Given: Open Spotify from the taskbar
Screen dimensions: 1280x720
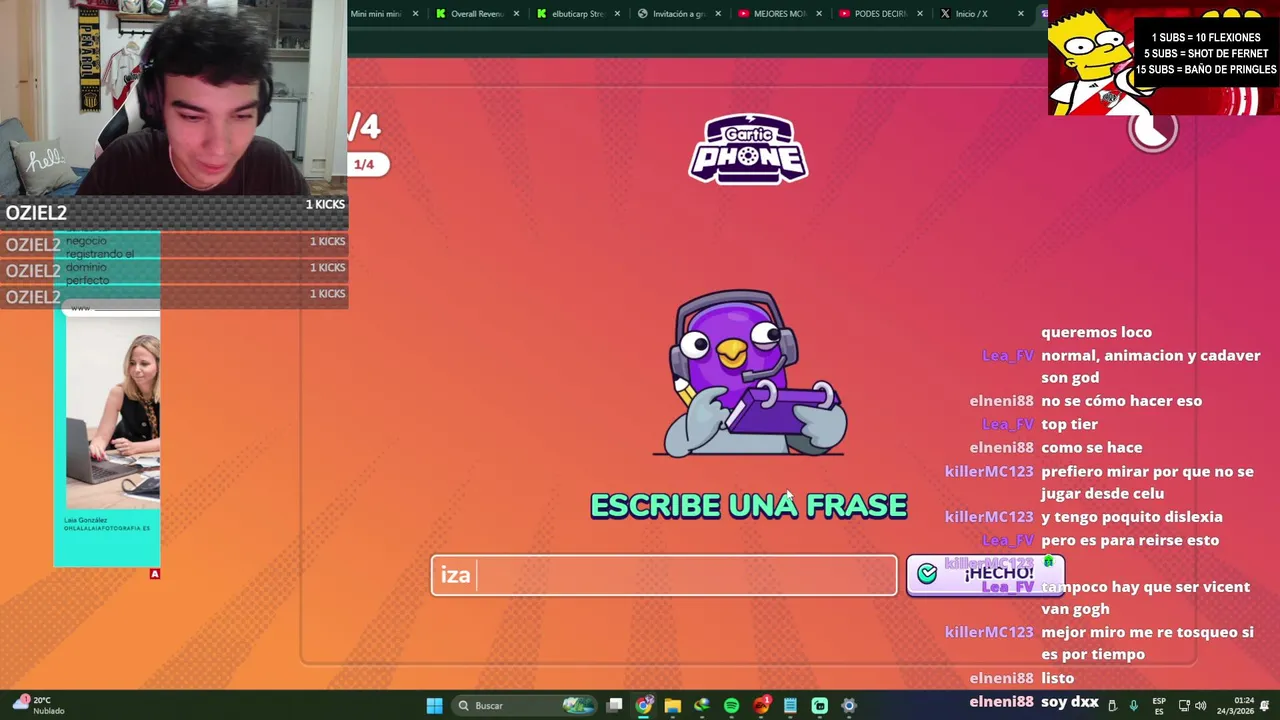Looking at the screenshot, I should coord(732,706).
